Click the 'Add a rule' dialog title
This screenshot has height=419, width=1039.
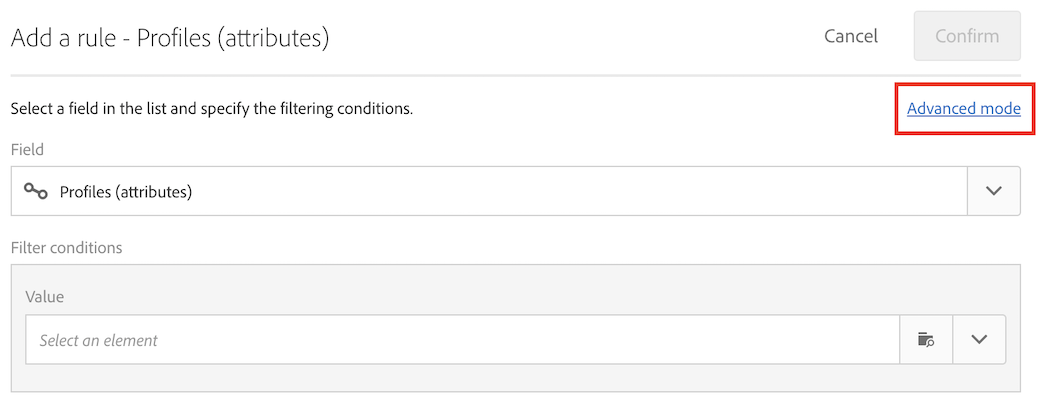pos(169,38)
